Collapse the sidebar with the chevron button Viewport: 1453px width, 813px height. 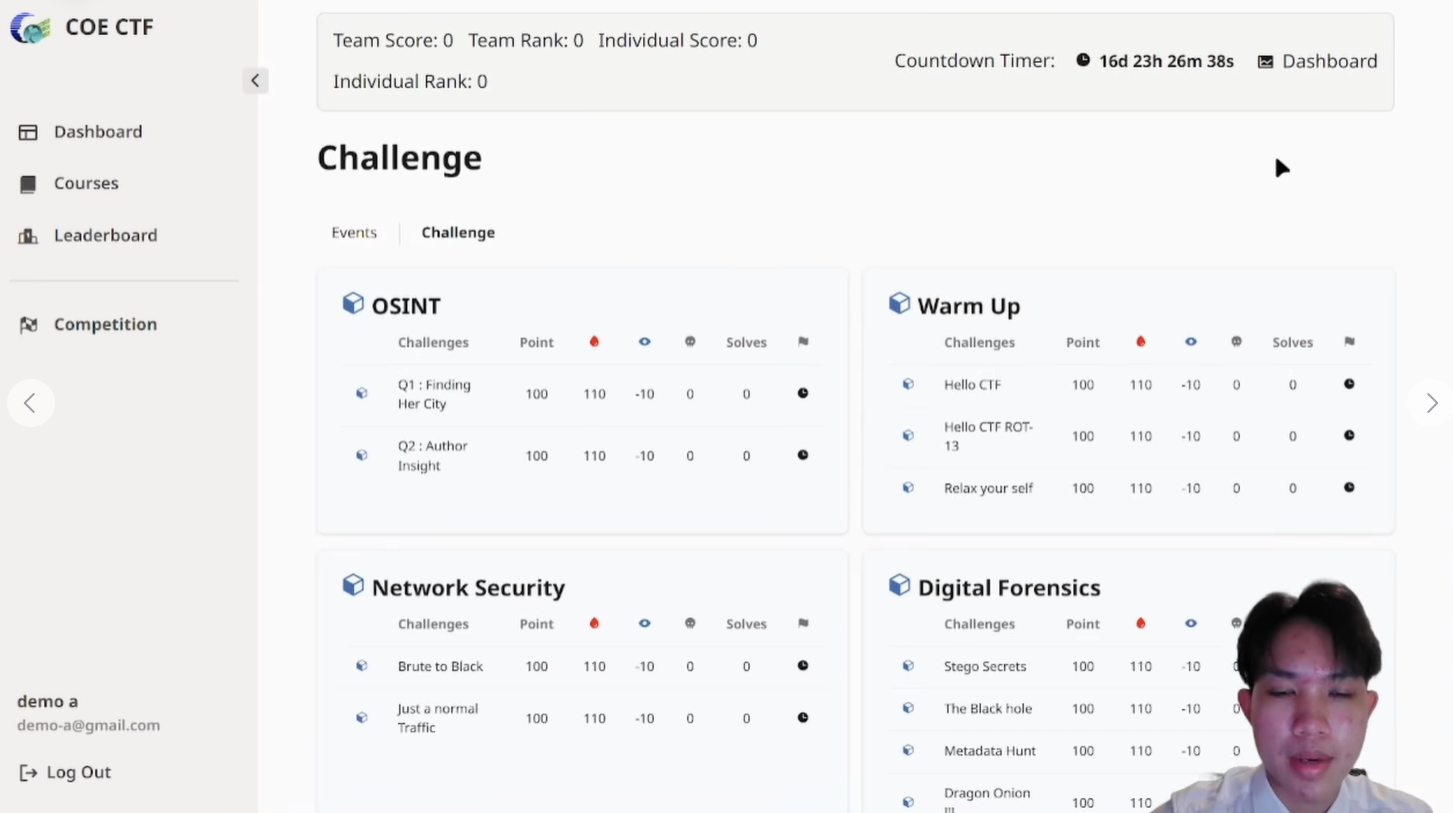pos(255,81)
